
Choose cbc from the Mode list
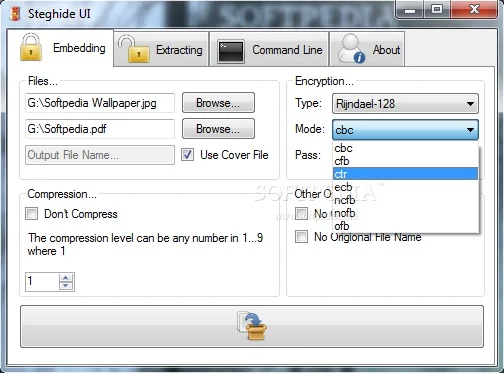(405, 148)
